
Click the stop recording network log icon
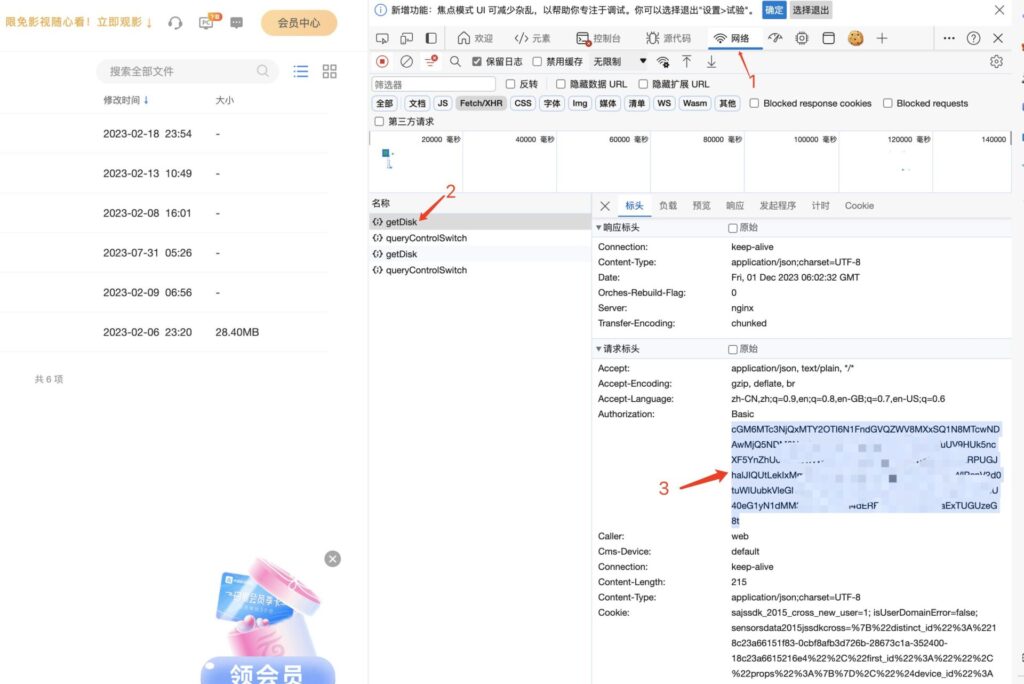pyautogui.click(x=382, y=61)
